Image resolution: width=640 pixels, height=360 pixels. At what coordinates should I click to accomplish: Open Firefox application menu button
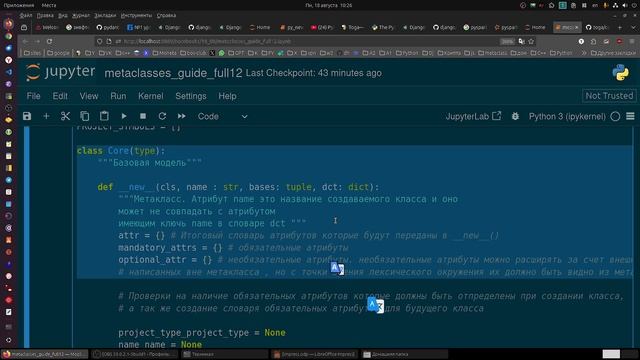coord(632,41)
